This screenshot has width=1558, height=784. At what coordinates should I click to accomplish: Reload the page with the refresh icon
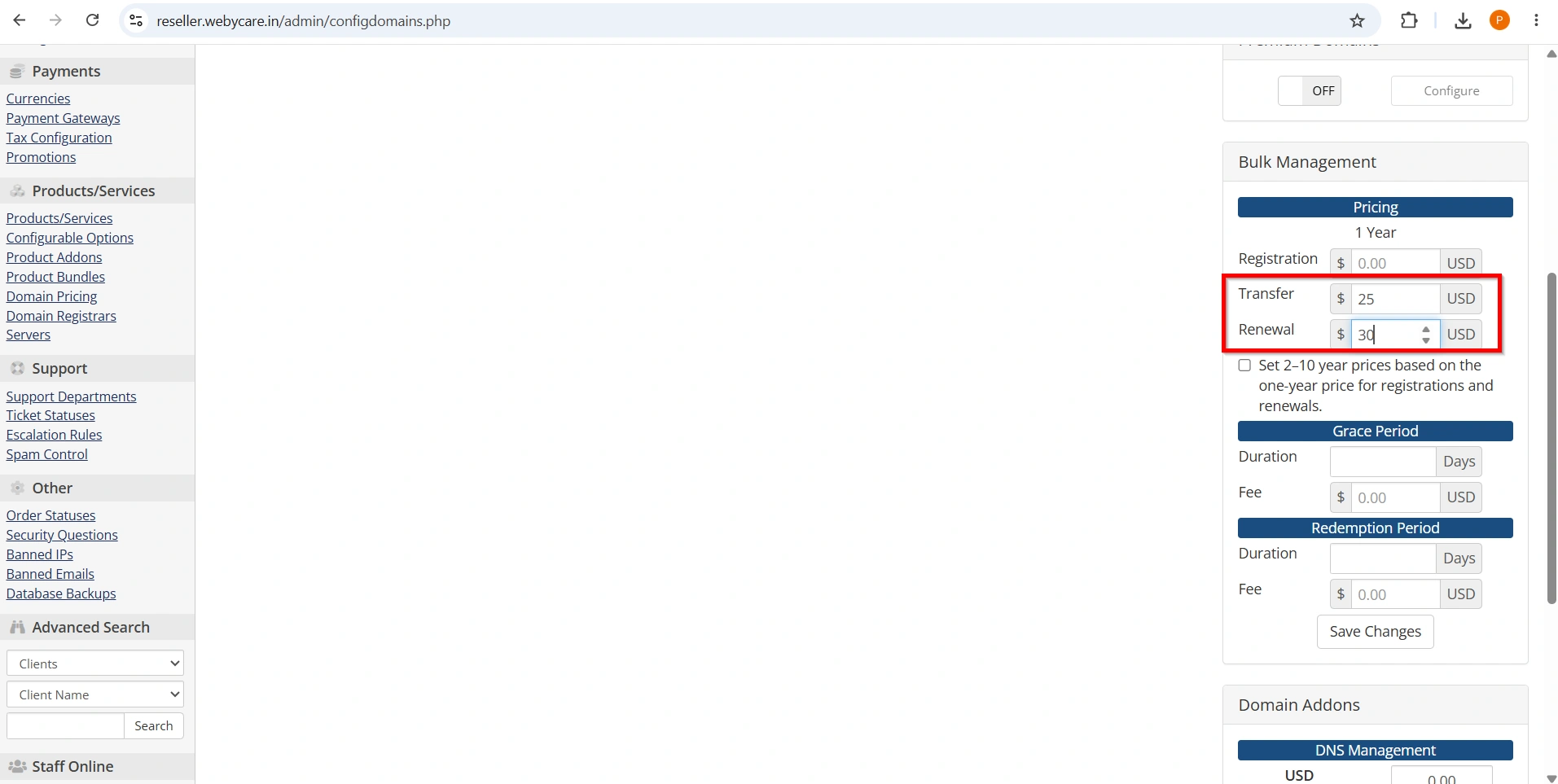[x=93, y=20]
